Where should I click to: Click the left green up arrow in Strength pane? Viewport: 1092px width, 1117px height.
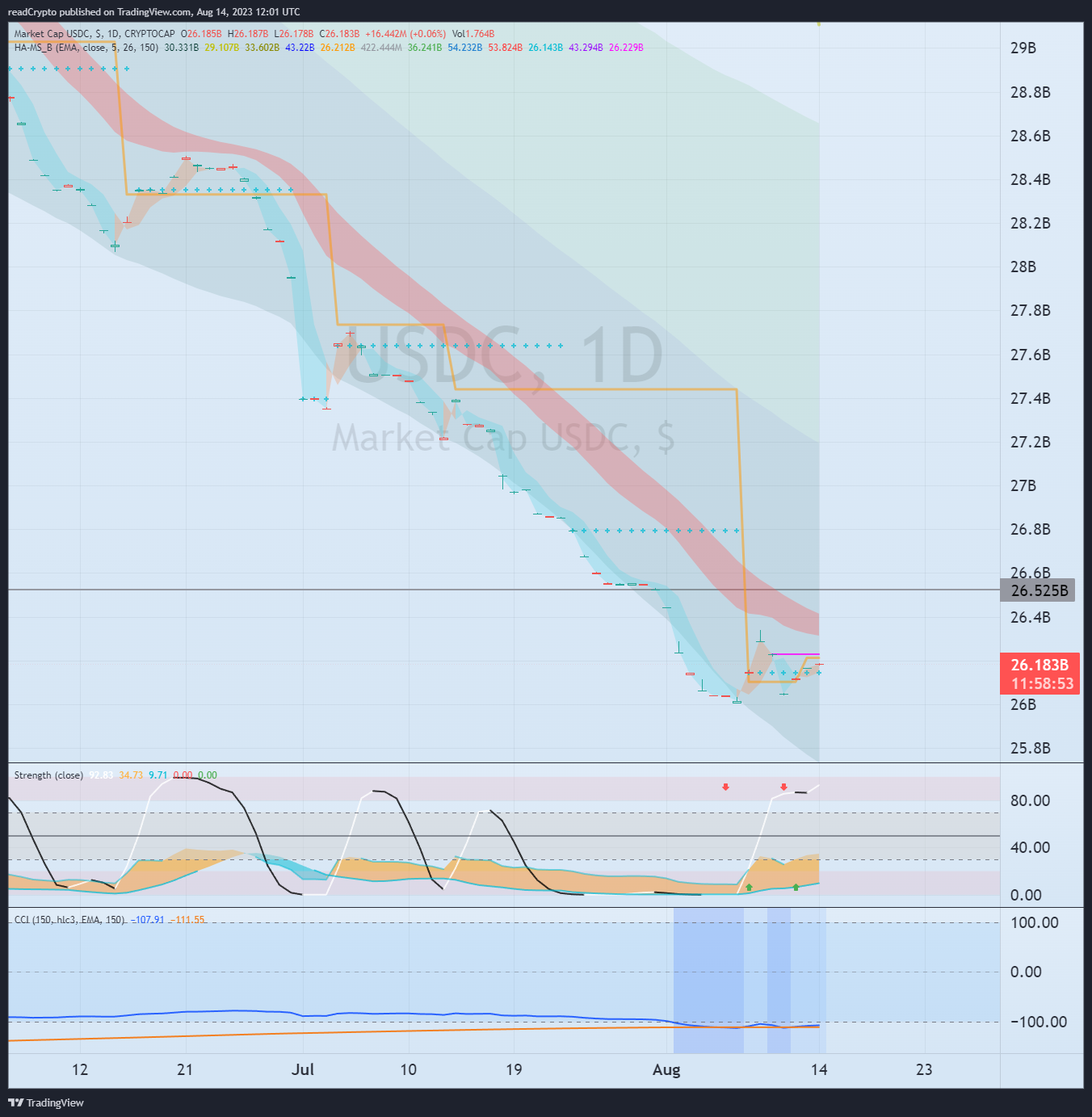tap(749, 888)
